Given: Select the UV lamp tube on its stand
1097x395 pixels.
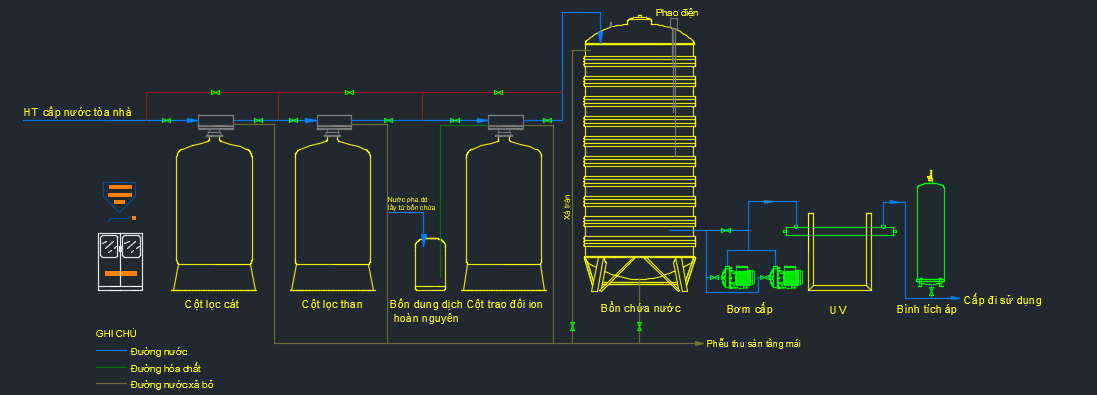Looking at the screenshot, I should pyautogui.click(x=840, y=230).
